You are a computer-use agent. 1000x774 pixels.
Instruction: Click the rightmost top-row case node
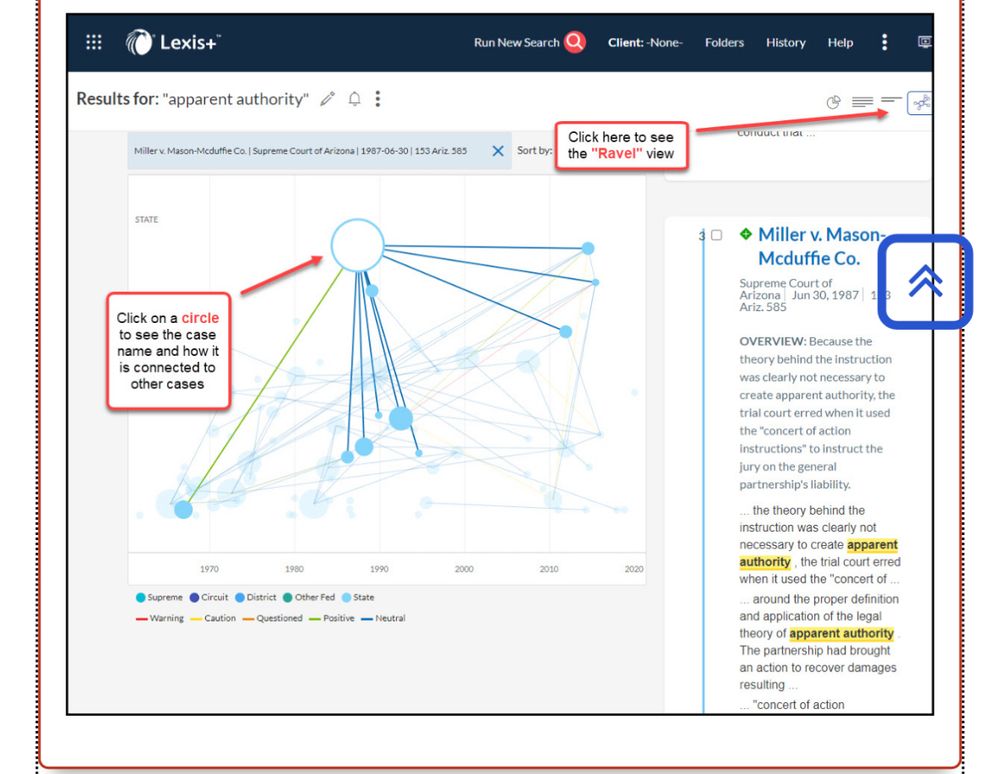click(x=588, y=248)
